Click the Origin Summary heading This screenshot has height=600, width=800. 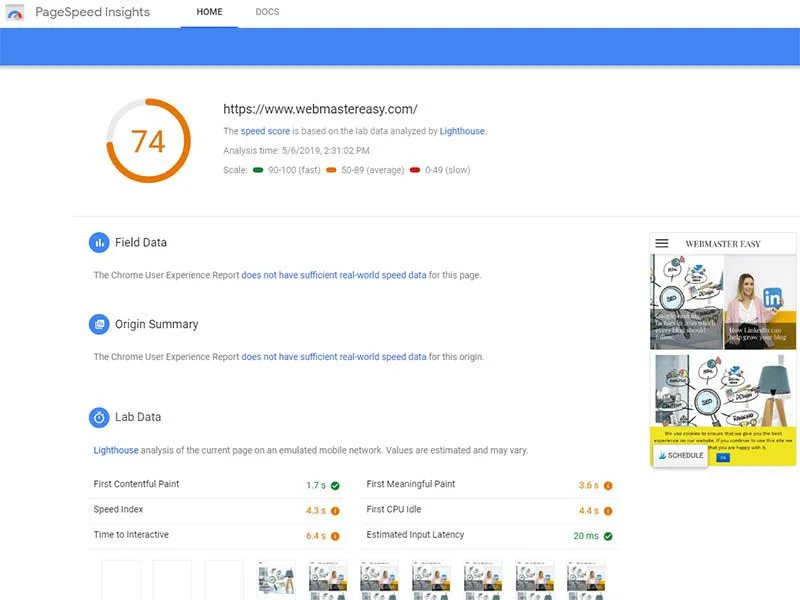[157, 324]
